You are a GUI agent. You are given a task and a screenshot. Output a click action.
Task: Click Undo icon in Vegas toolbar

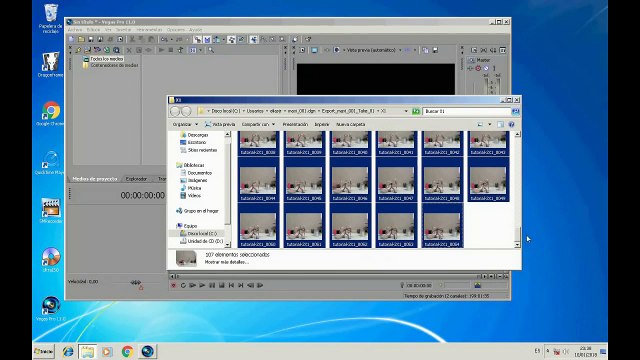pos(164,39)
